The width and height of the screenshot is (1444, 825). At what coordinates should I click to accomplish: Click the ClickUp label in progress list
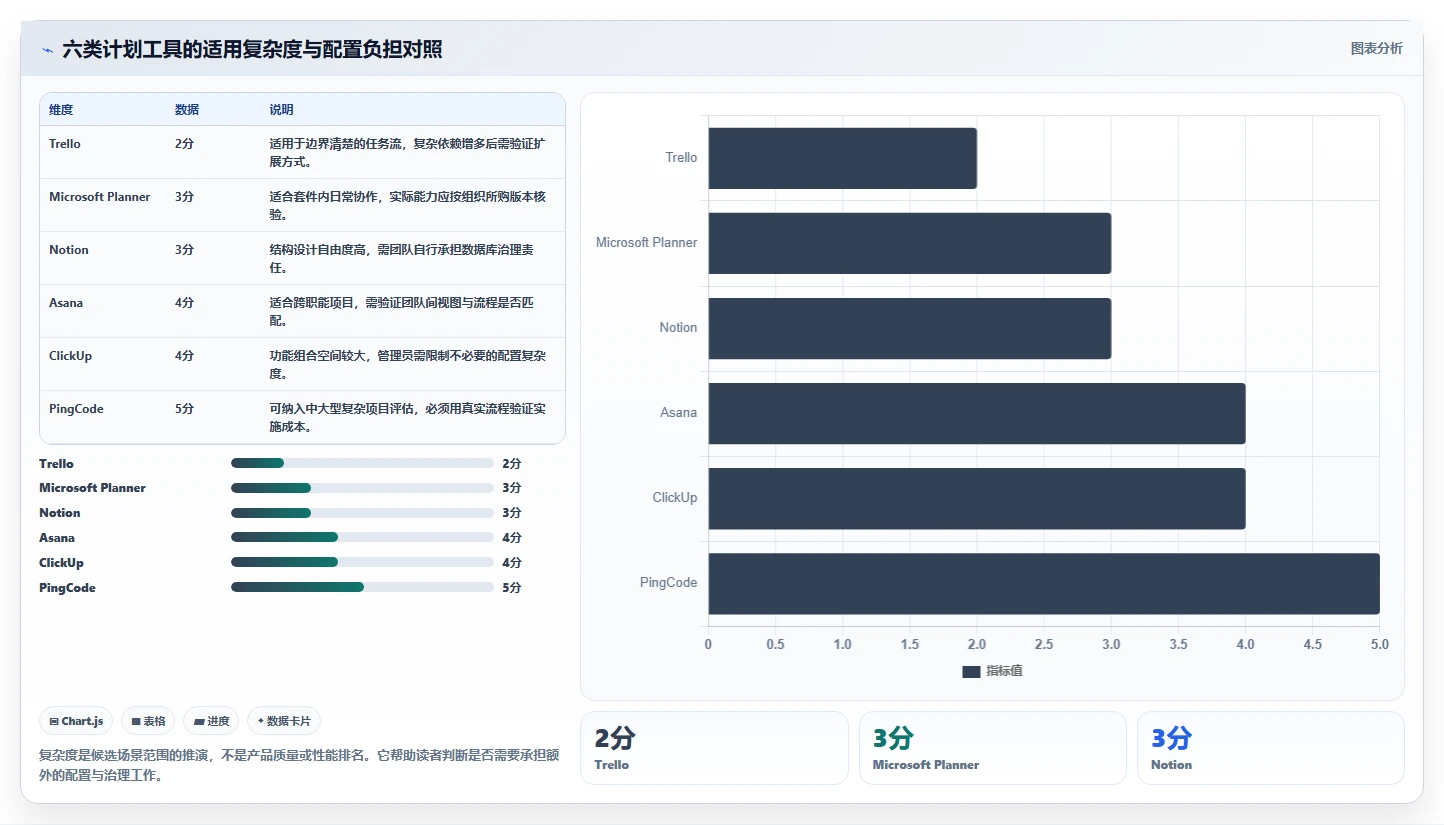[62, 563]
